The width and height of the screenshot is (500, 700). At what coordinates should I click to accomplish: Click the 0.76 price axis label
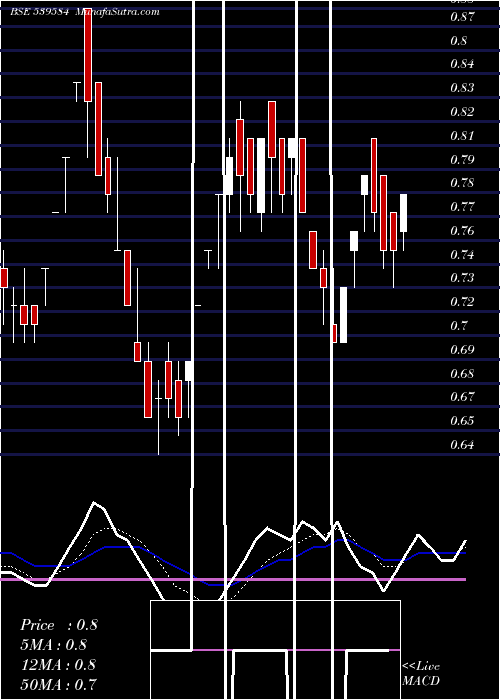pos(462,231)
